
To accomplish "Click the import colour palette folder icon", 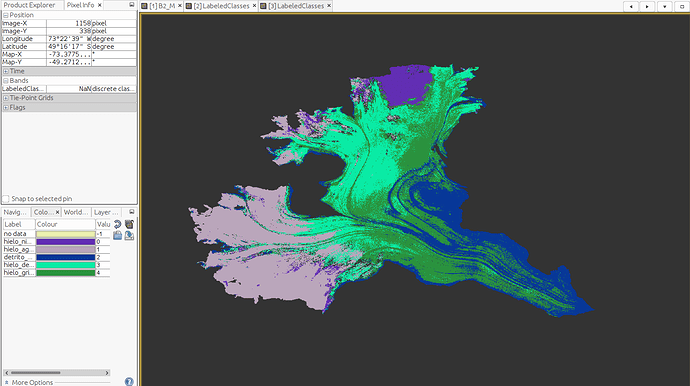I will [x=117, y=235].
